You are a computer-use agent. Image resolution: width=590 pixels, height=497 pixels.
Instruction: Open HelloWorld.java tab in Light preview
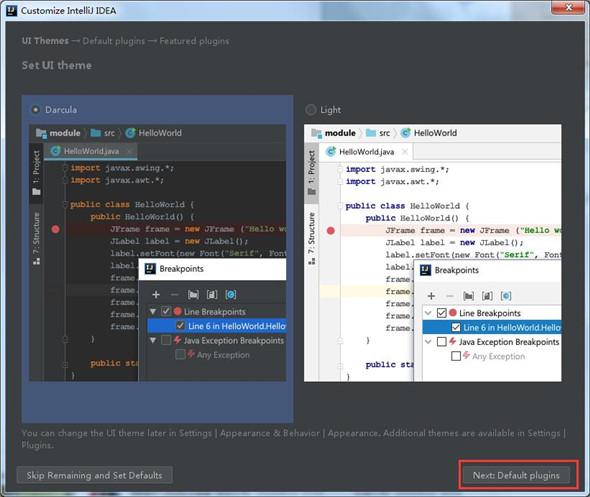pyautogui.click(x=366, y=152)
